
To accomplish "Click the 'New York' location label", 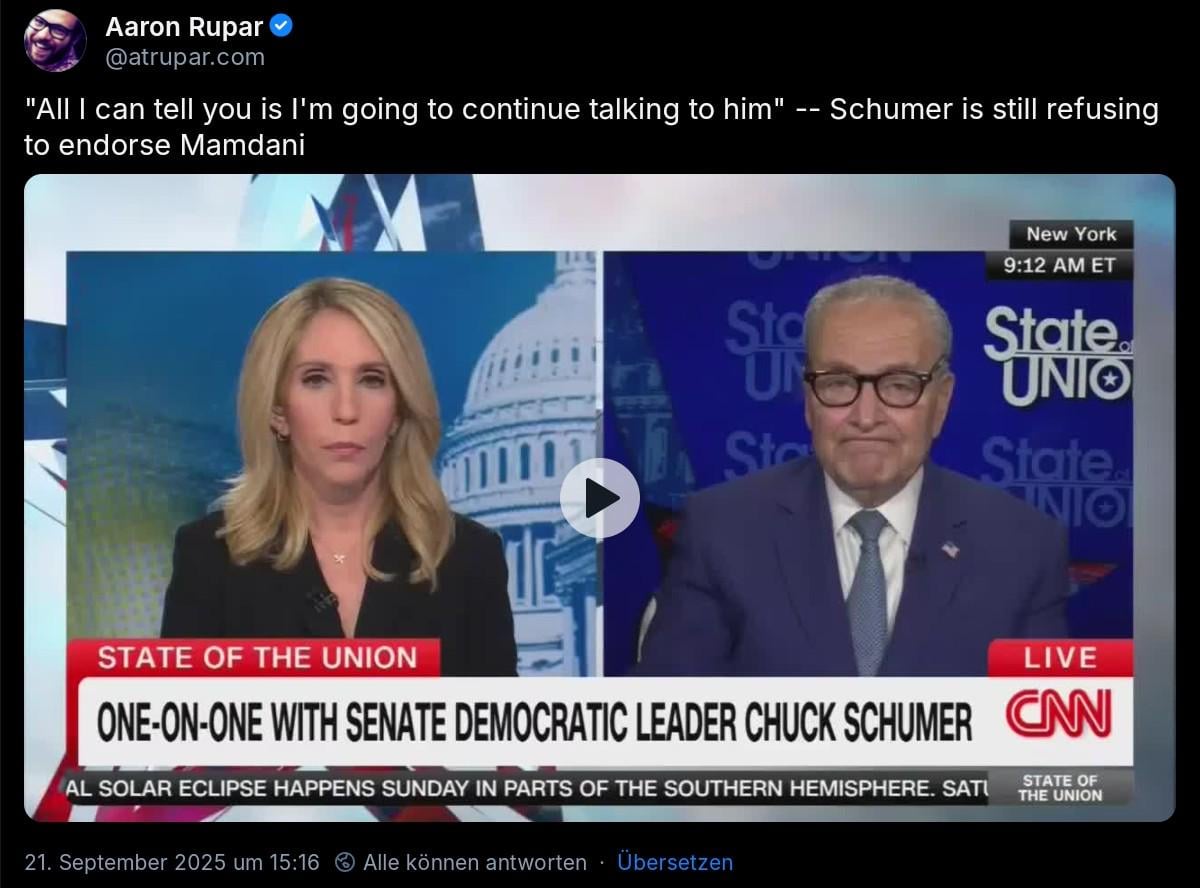I will tap(1071, 234).
